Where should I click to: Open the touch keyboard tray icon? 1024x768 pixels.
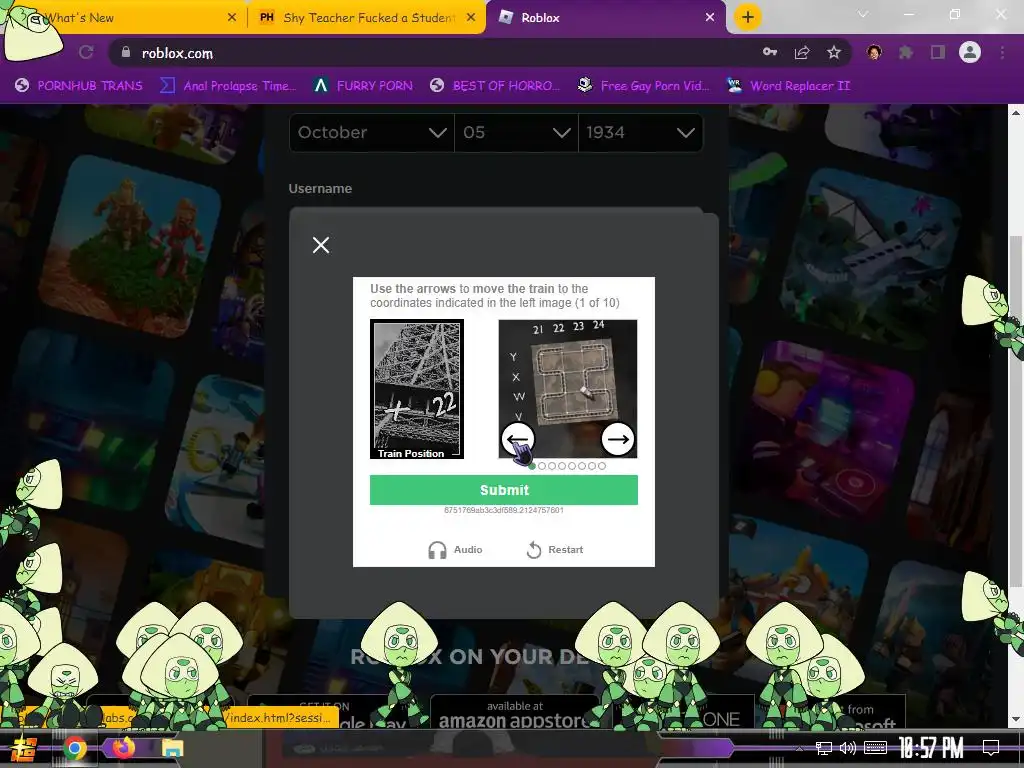click(x=875, y=748)
